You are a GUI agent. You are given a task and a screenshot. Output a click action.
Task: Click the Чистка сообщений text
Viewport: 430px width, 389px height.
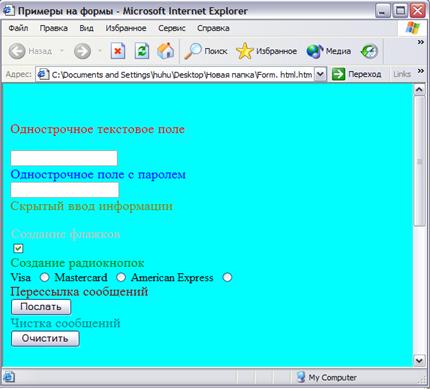pyautogui.click(x=65, y=323)
